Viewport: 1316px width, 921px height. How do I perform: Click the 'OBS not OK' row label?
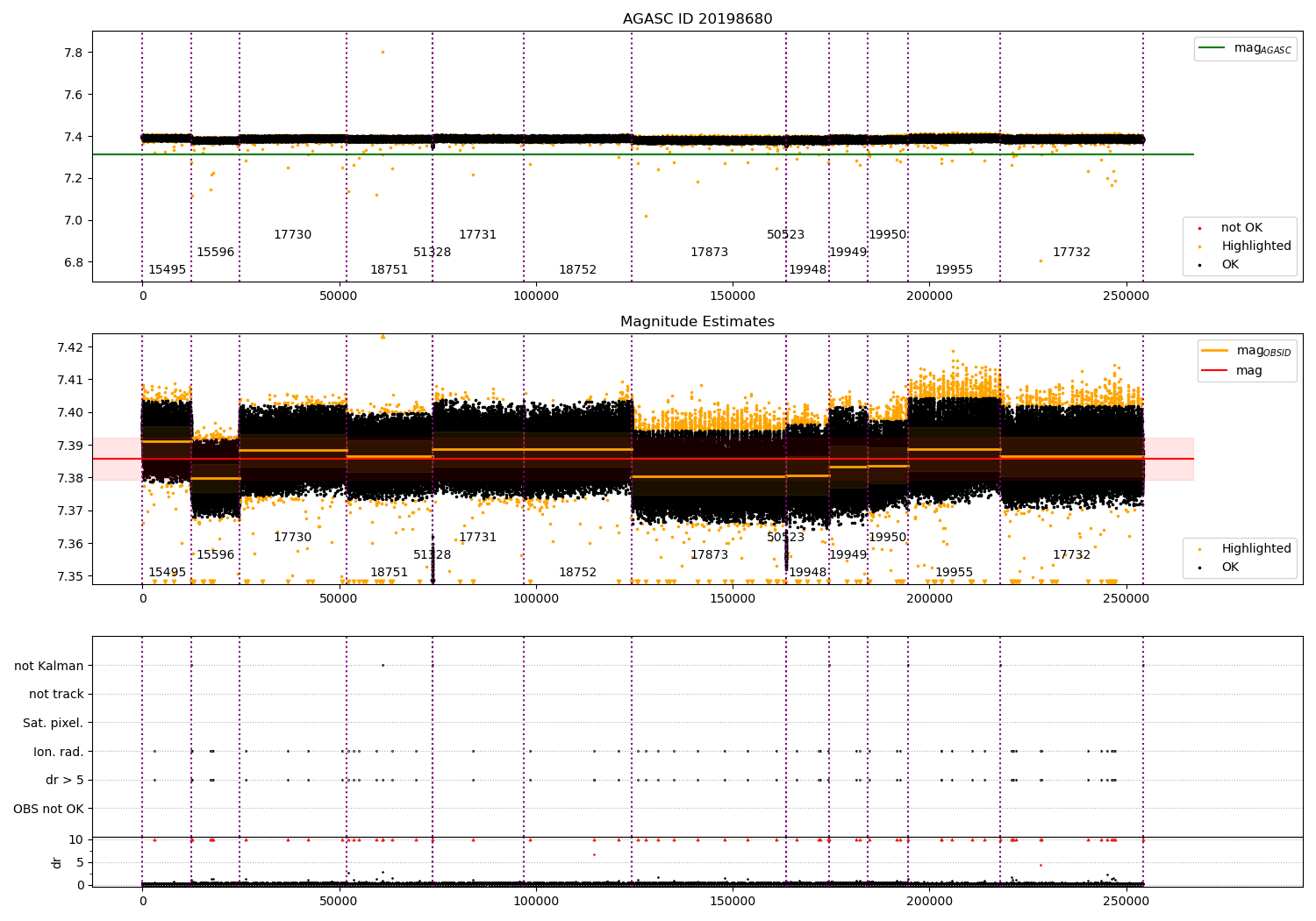coord(49,809)
